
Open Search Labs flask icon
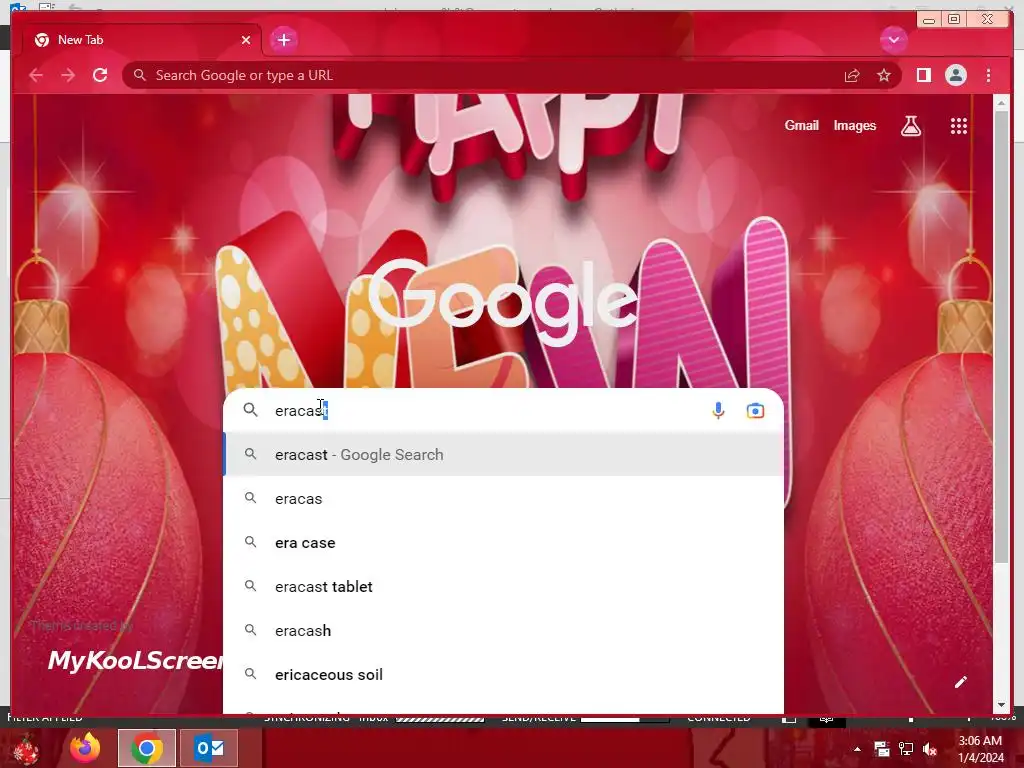(x=910, y=126)
